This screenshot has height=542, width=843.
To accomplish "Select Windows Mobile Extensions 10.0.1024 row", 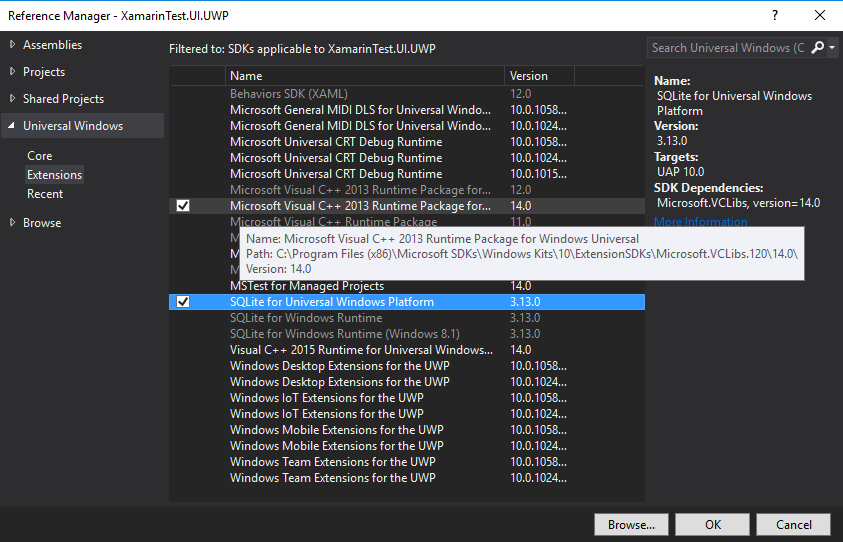I will (x=407, y=446).
